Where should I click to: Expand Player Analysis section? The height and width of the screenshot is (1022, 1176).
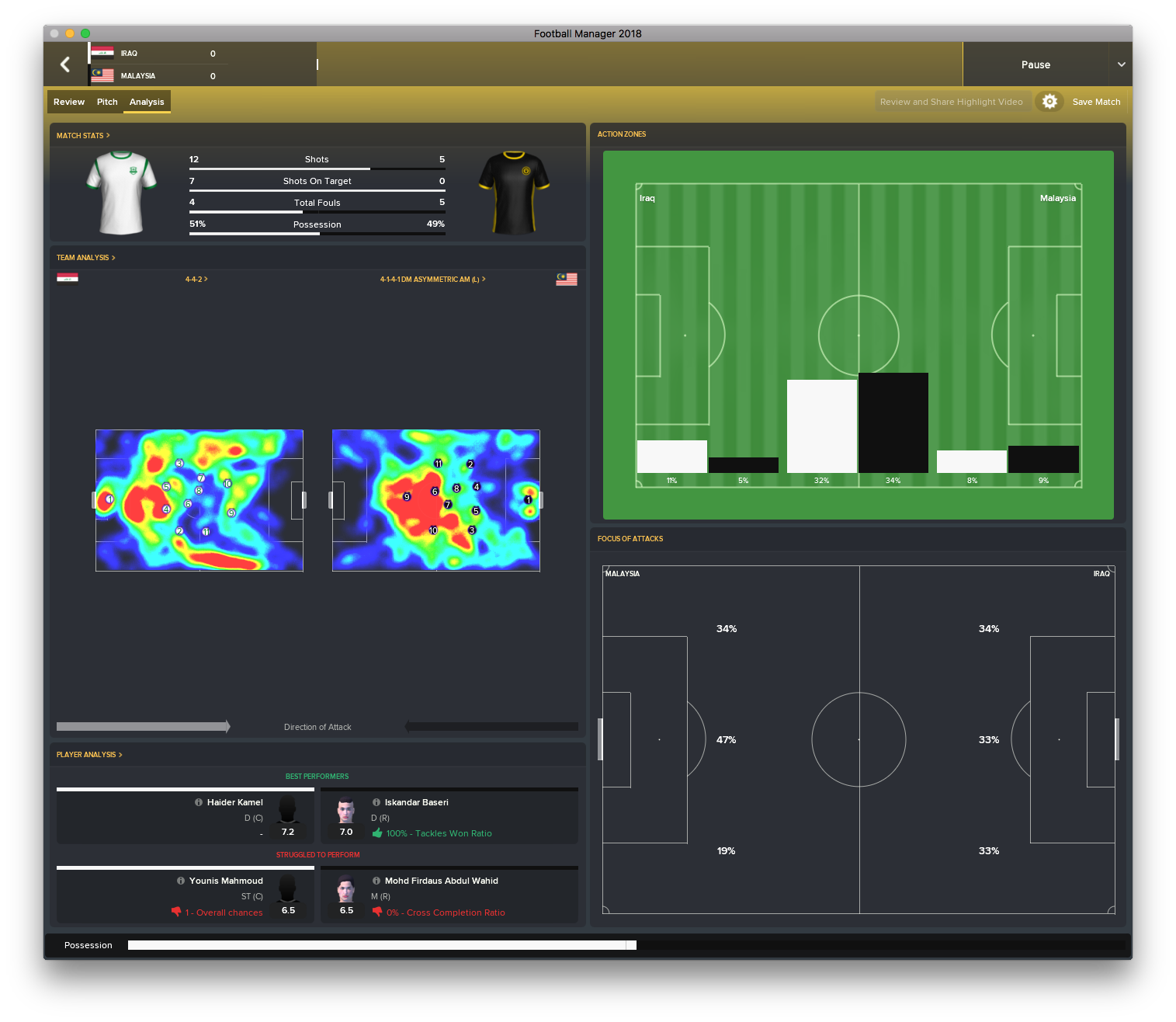pos(89,754)
